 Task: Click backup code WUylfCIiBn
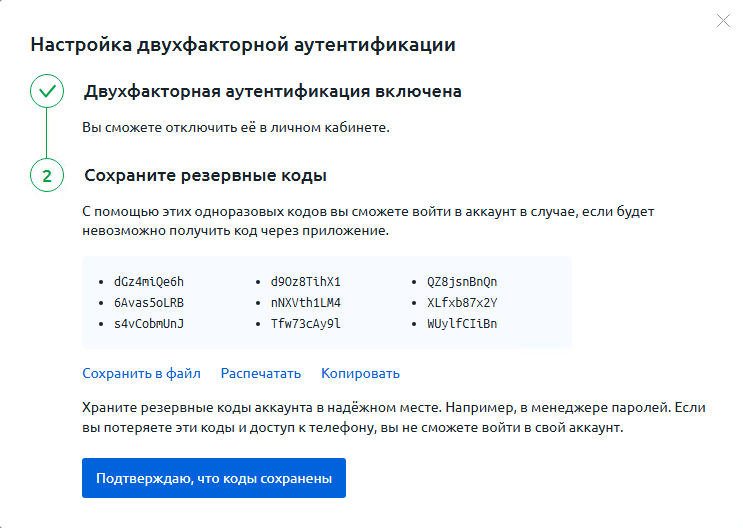(x=461, y=323)
